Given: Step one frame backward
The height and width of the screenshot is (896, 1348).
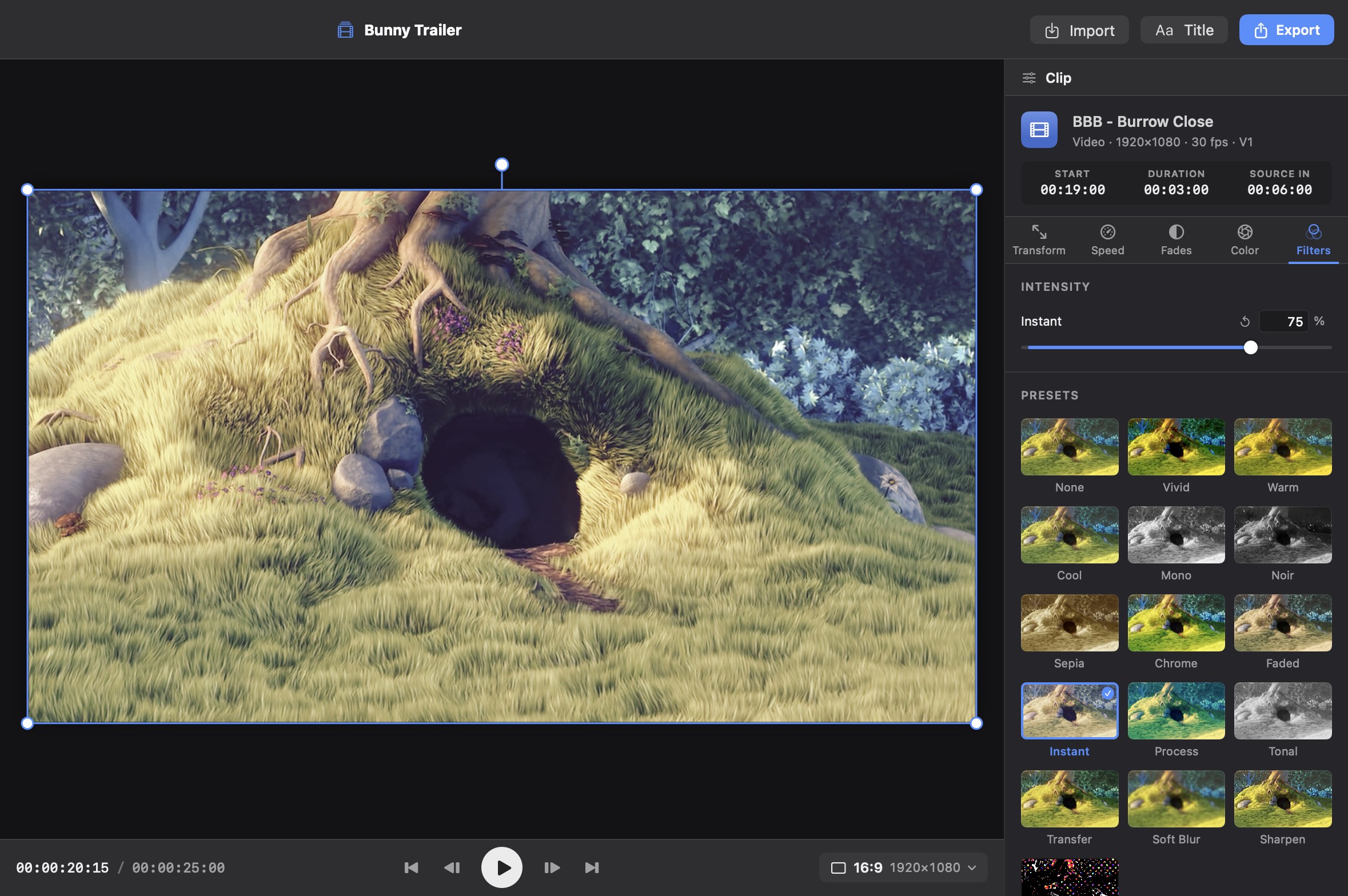Looking at the screenshot, I should tap(452, 867).
